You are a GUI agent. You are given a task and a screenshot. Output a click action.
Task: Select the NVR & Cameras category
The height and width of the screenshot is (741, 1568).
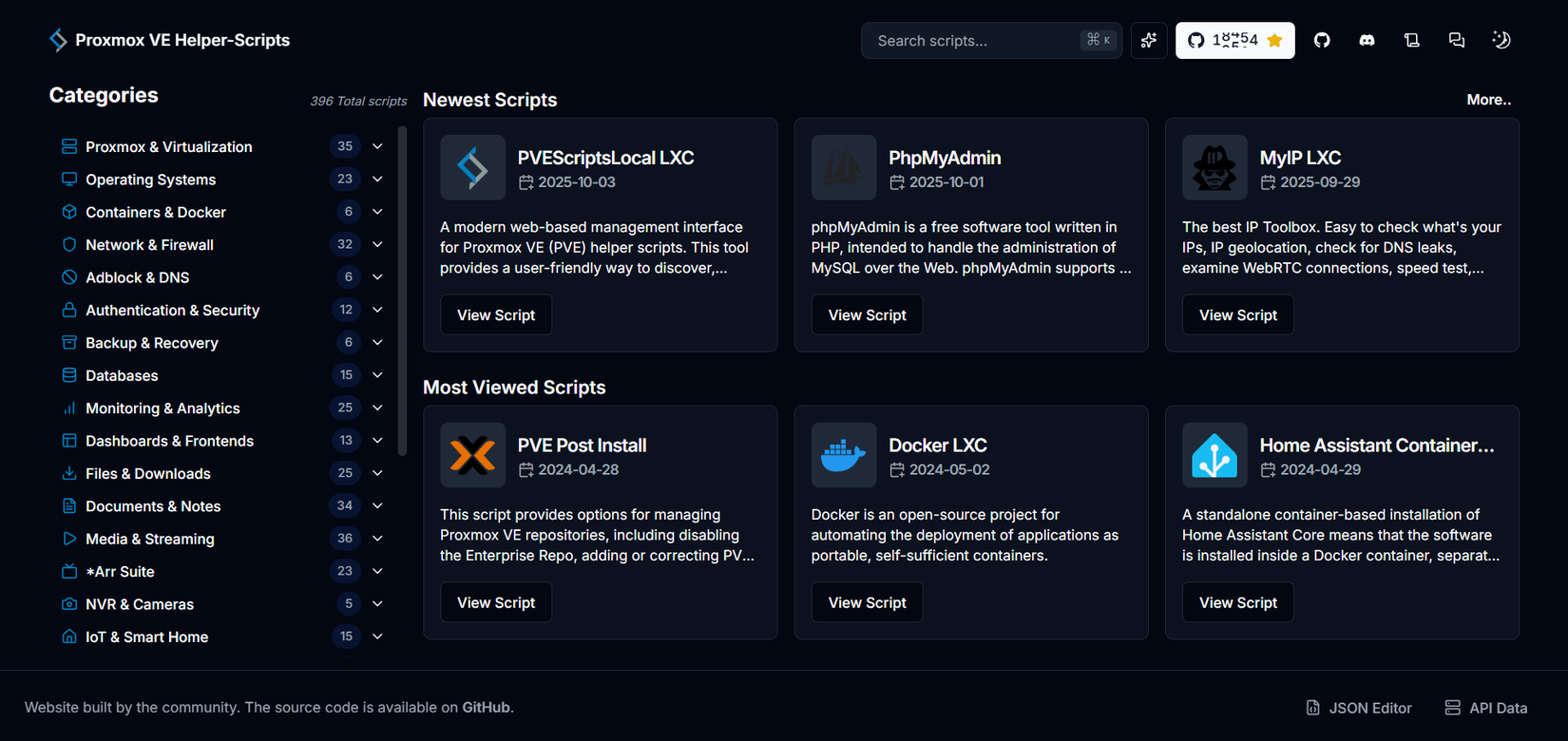(x=140, y=604)
